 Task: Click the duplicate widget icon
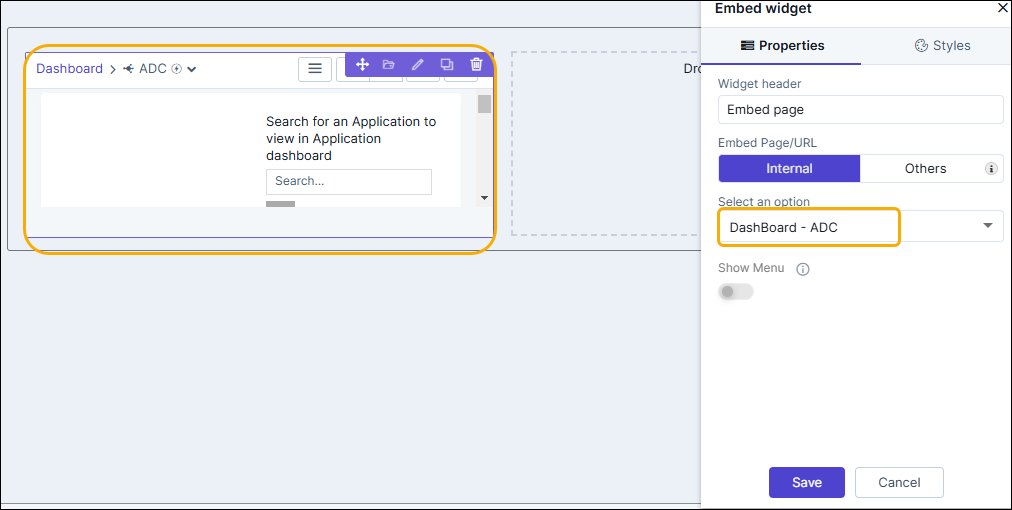click(x=447, y=64)
